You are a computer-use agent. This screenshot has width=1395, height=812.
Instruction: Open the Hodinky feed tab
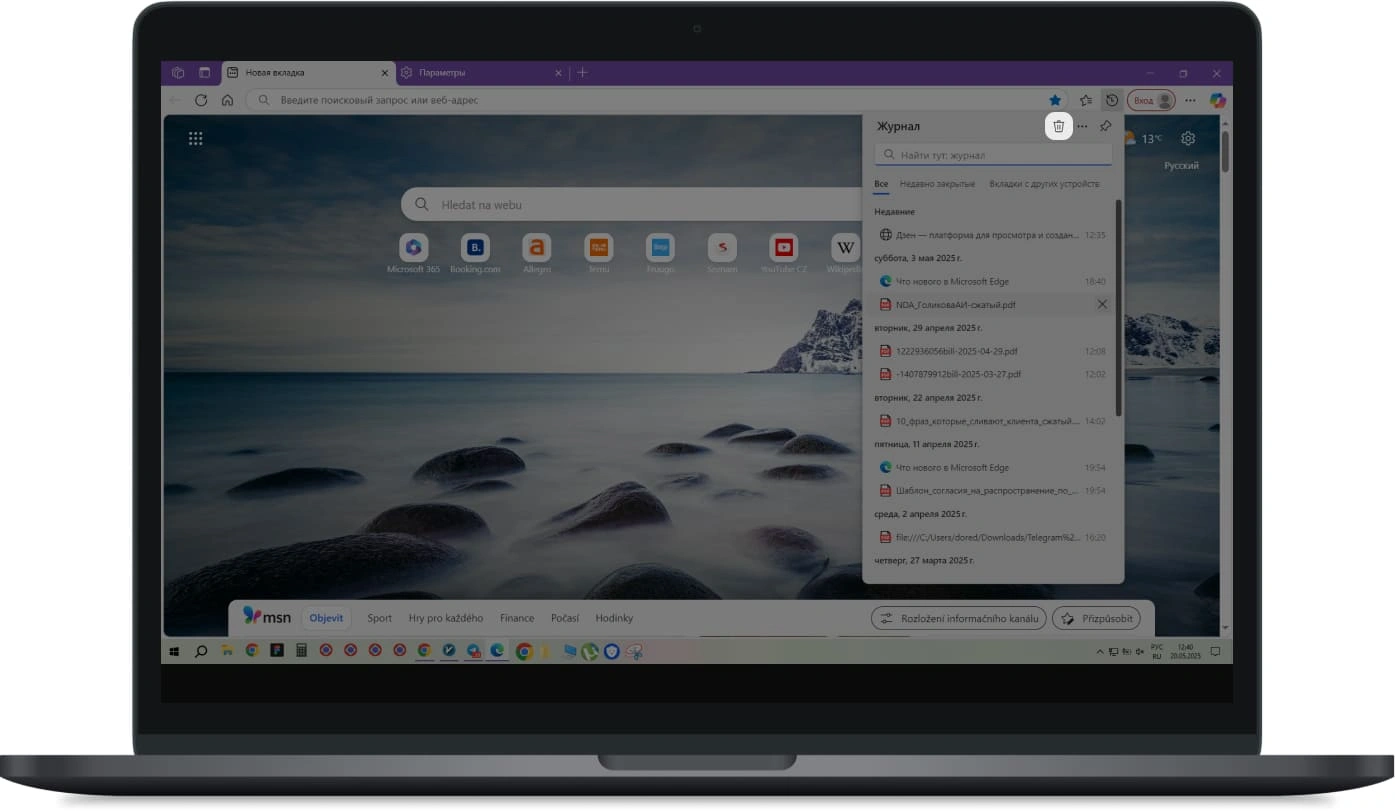click(614, 618)
